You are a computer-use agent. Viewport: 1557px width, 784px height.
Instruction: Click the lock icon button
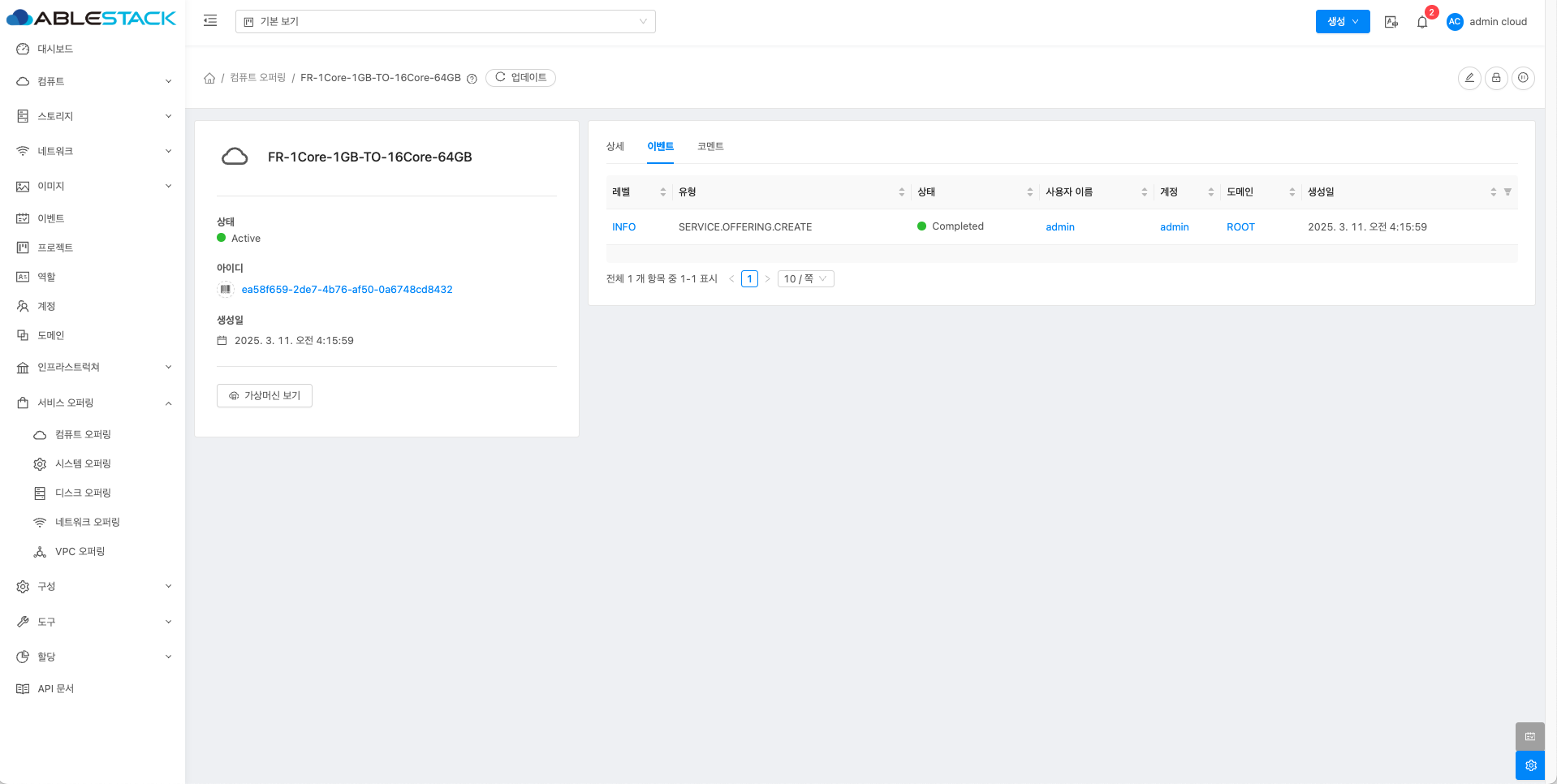pyautogui.click(x=1496, y=78)
